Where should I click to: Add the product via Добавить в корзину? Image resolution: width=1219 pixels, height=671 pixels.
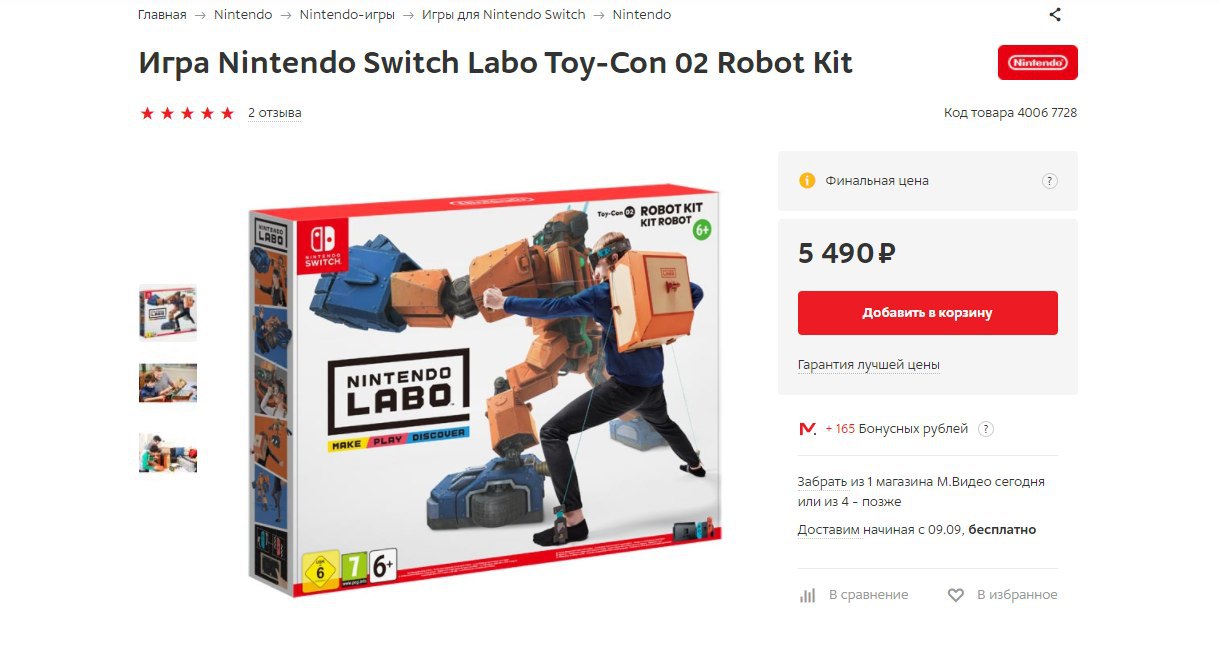928,313
